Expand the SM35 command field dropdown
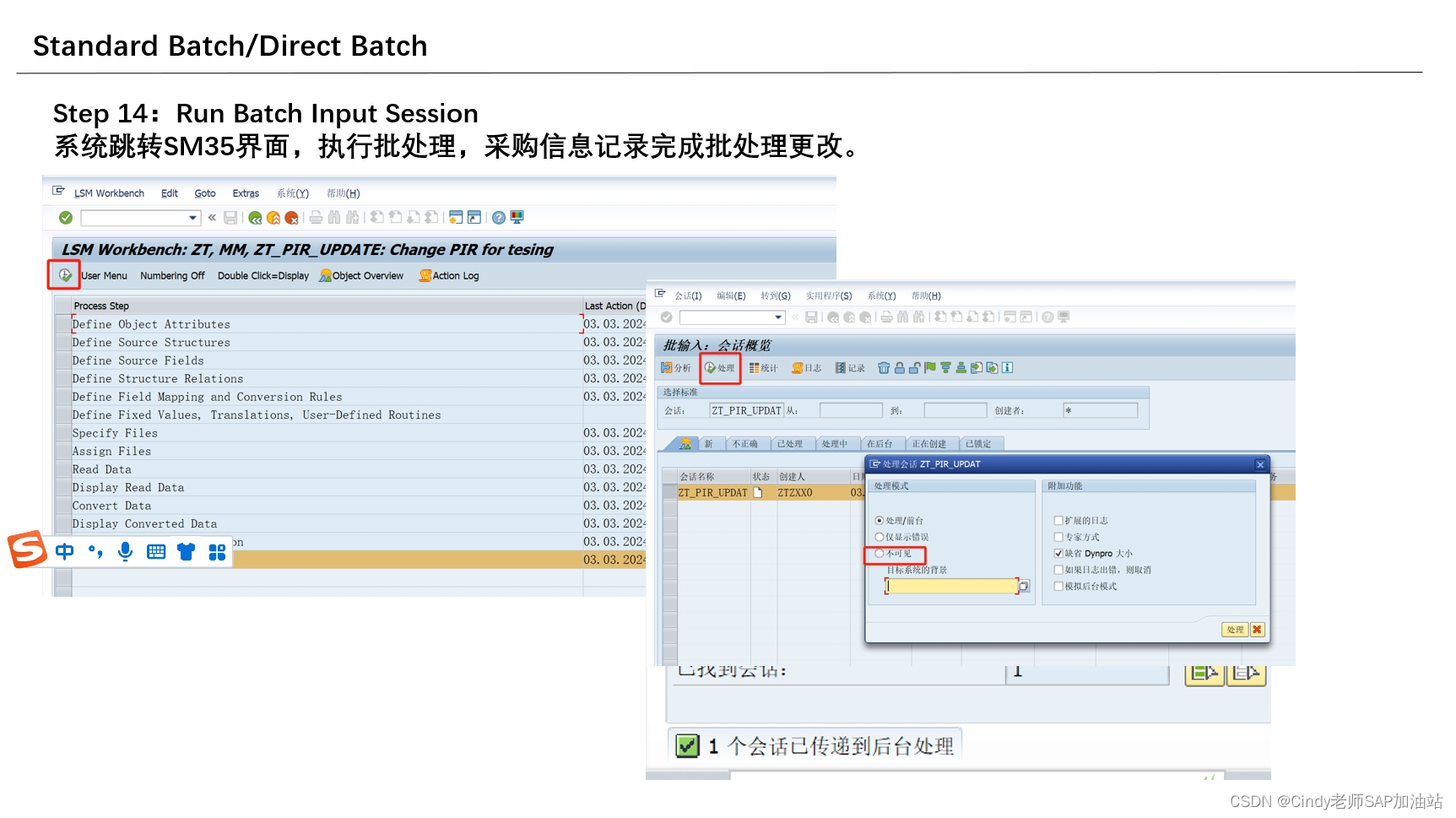The width and height of the screenshot is (1456, 818). [777, 317]
